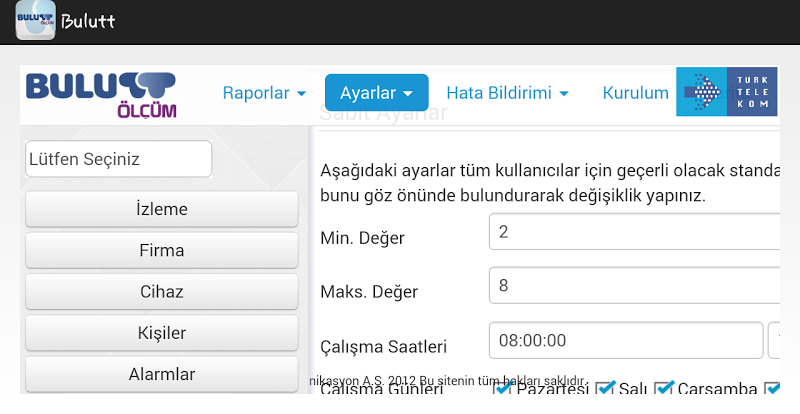The image size is (800, 414).
Task: Click the Kişiler button
Action: 162,333
